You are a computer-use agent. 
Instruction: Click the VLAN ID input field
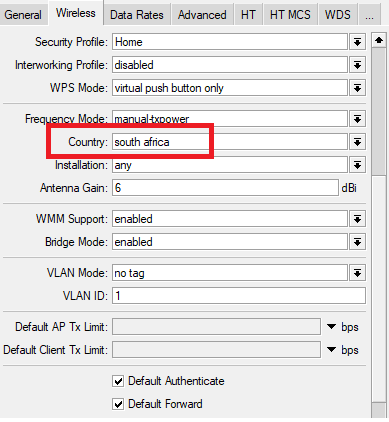click(239, 296)
